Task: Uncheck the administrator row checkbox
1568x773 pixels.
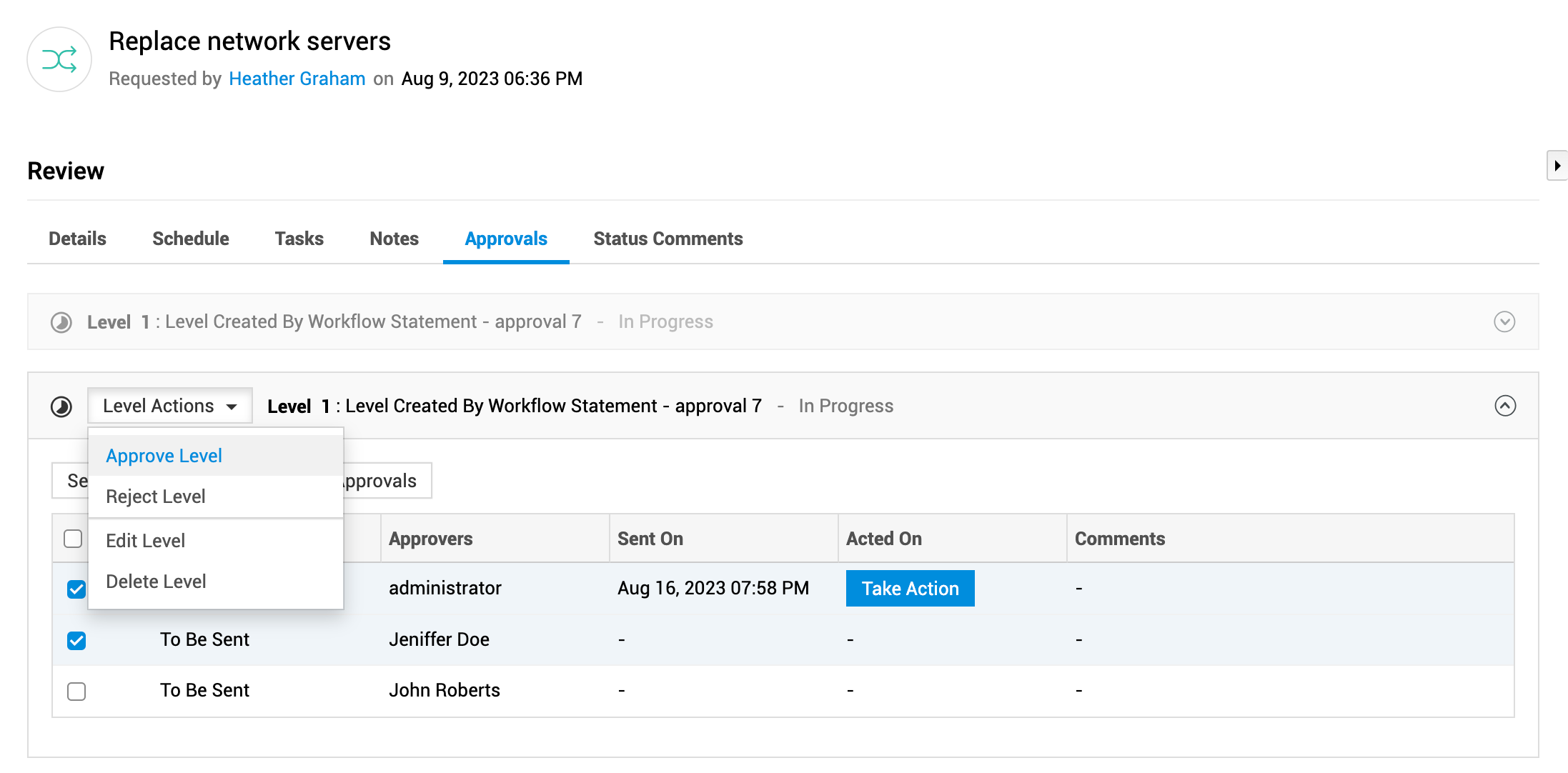Action: (76, 589)
